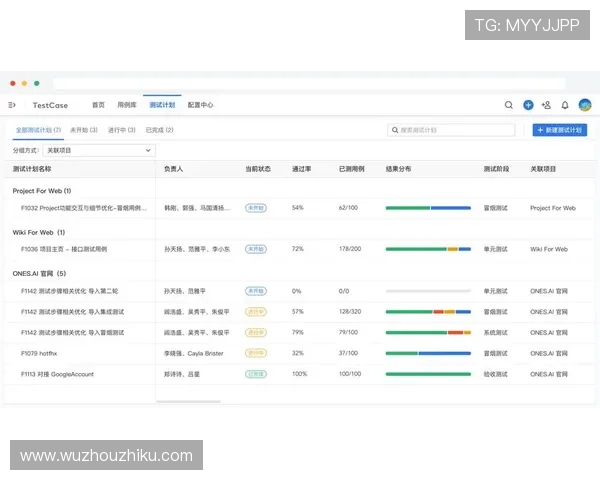600x480 pixels.
Task: Click the 178/200 tested cases value
Action: [350, 249]
